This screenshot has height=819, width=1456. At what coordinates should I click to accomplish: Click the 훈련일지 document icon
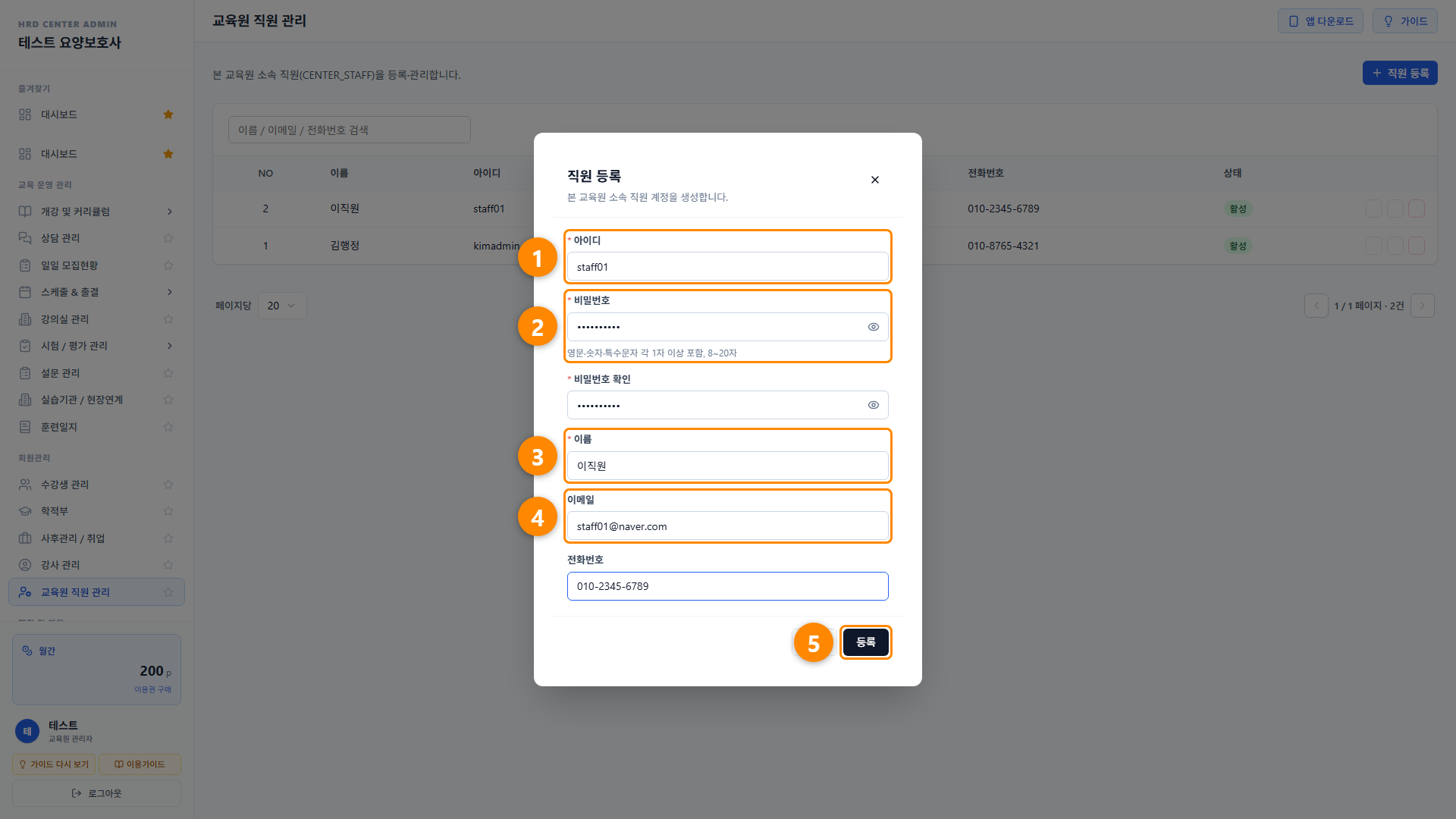(25, 427)
